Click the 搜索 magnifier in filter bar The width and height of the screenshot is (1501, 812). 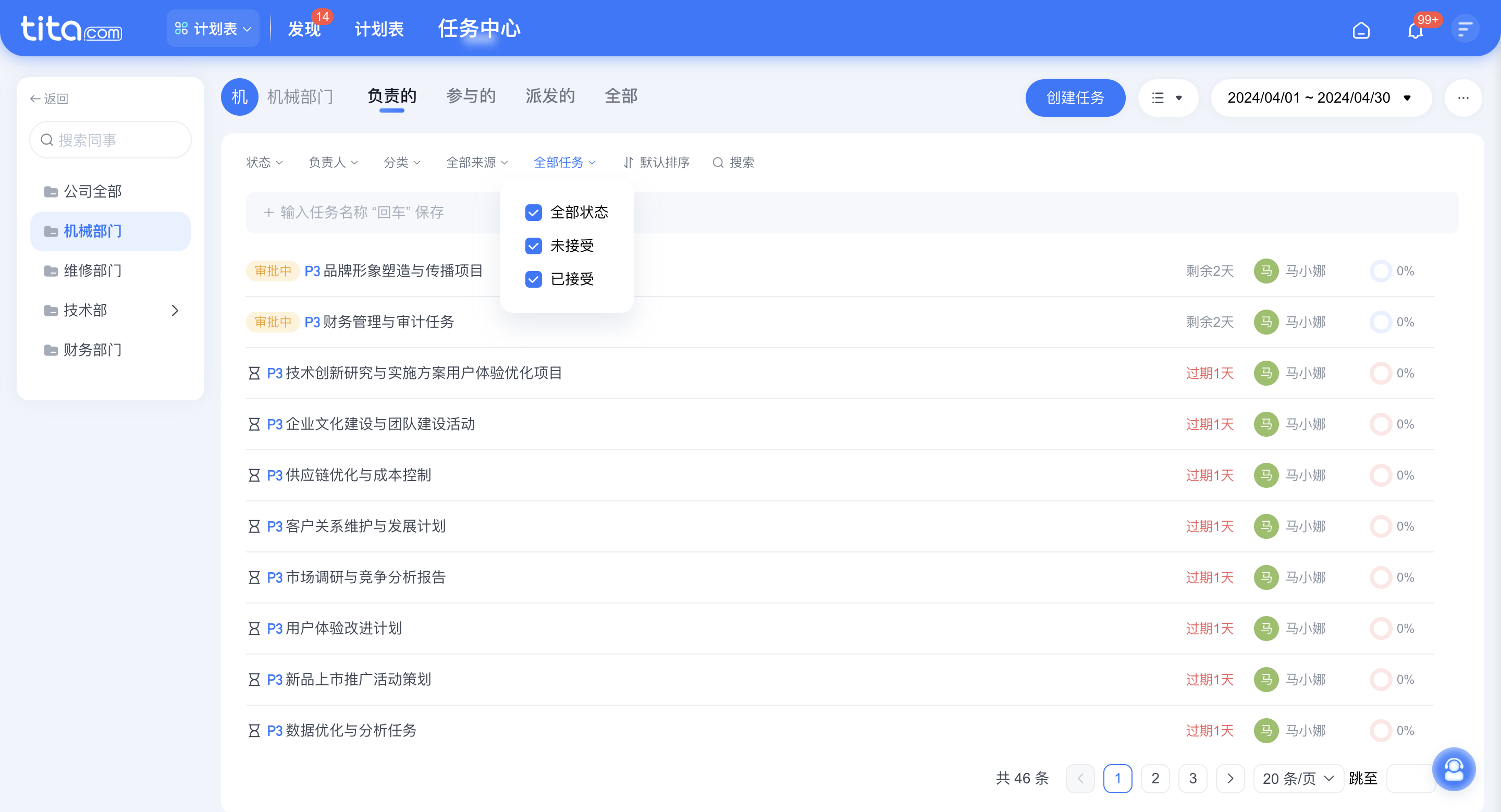(718, 163)
